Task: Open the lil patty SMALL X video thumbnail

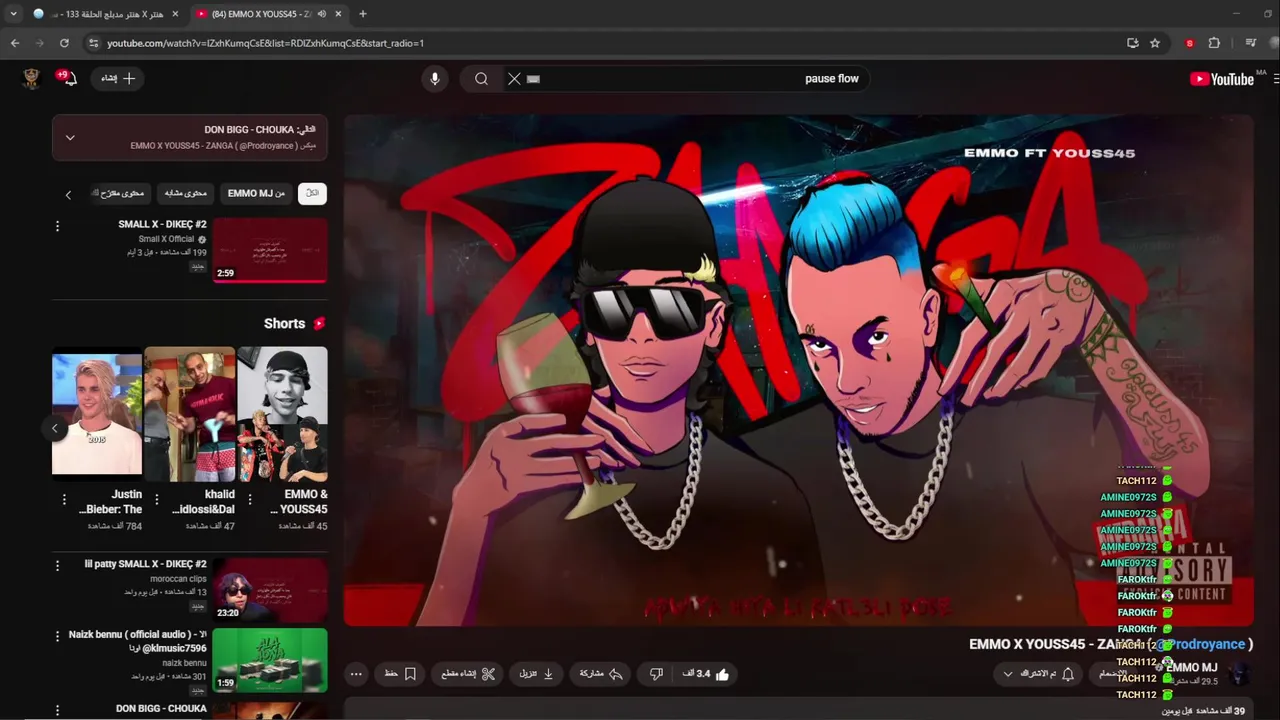Action: click(x=270, y=590)
